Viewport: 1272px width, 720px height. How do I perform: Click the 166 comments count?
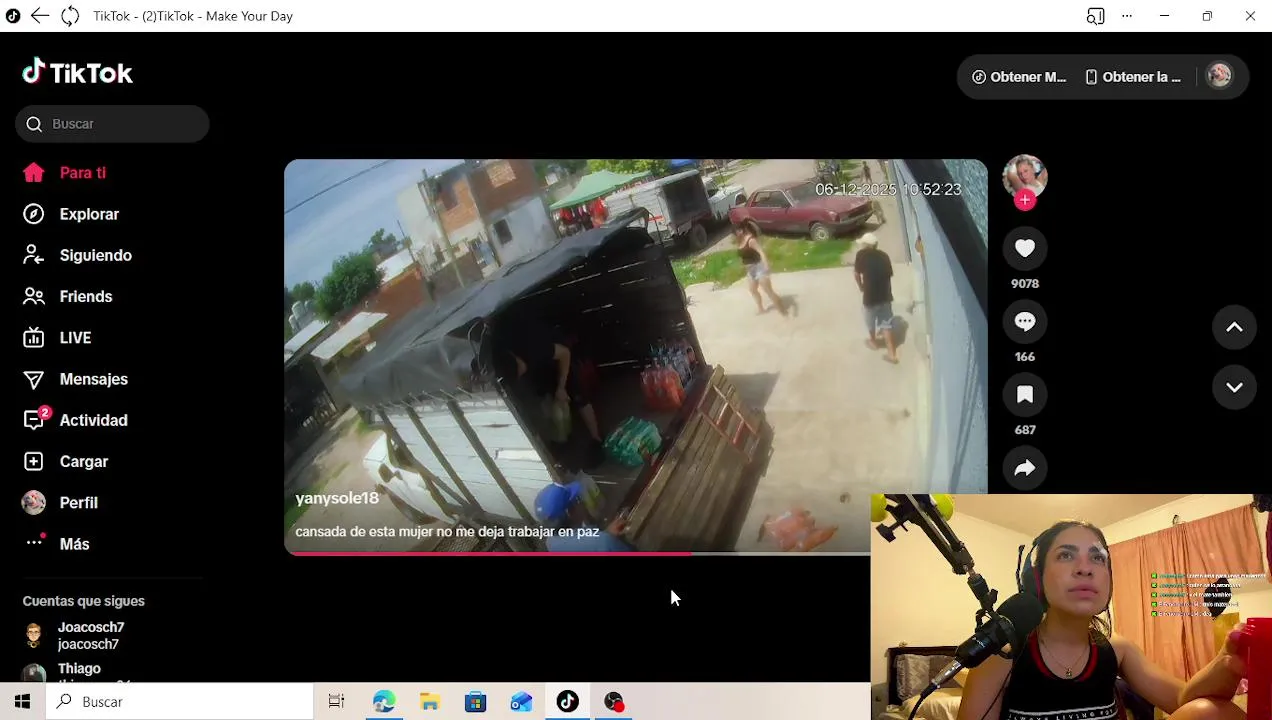point(1025,357)
